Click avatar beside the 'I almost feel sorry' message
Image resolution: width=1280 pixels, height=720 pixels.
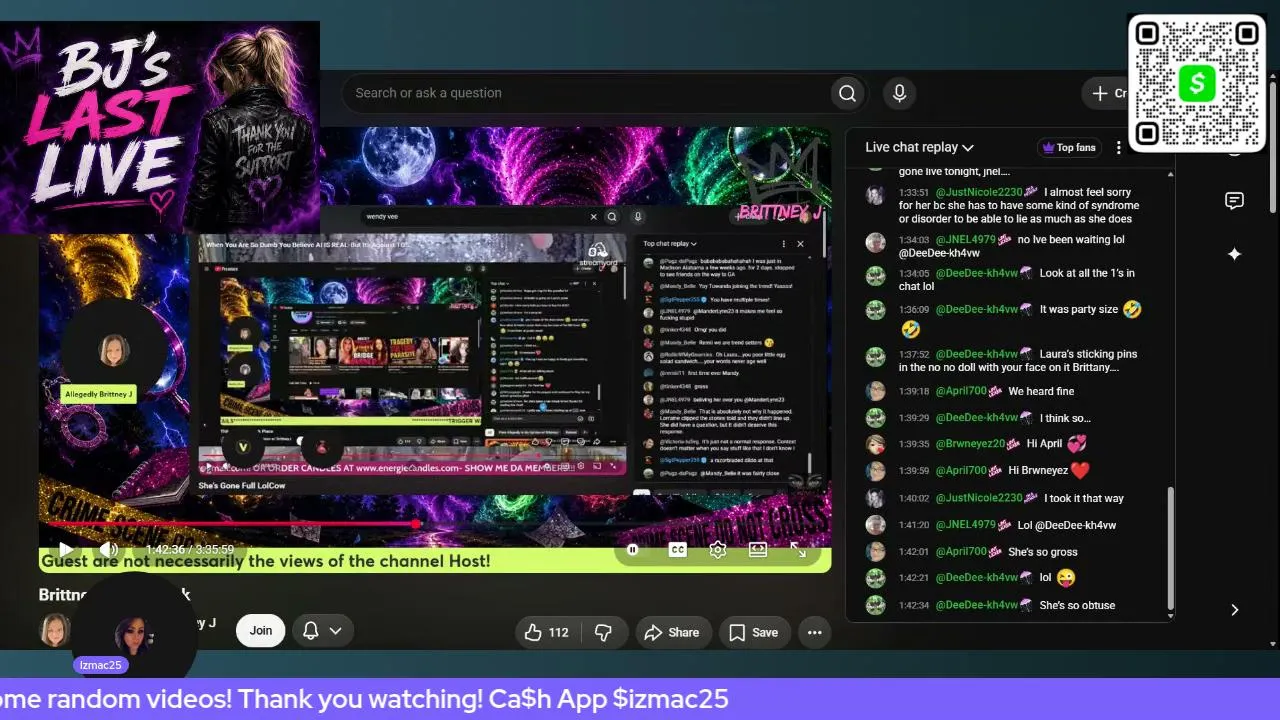coord(875,194)
